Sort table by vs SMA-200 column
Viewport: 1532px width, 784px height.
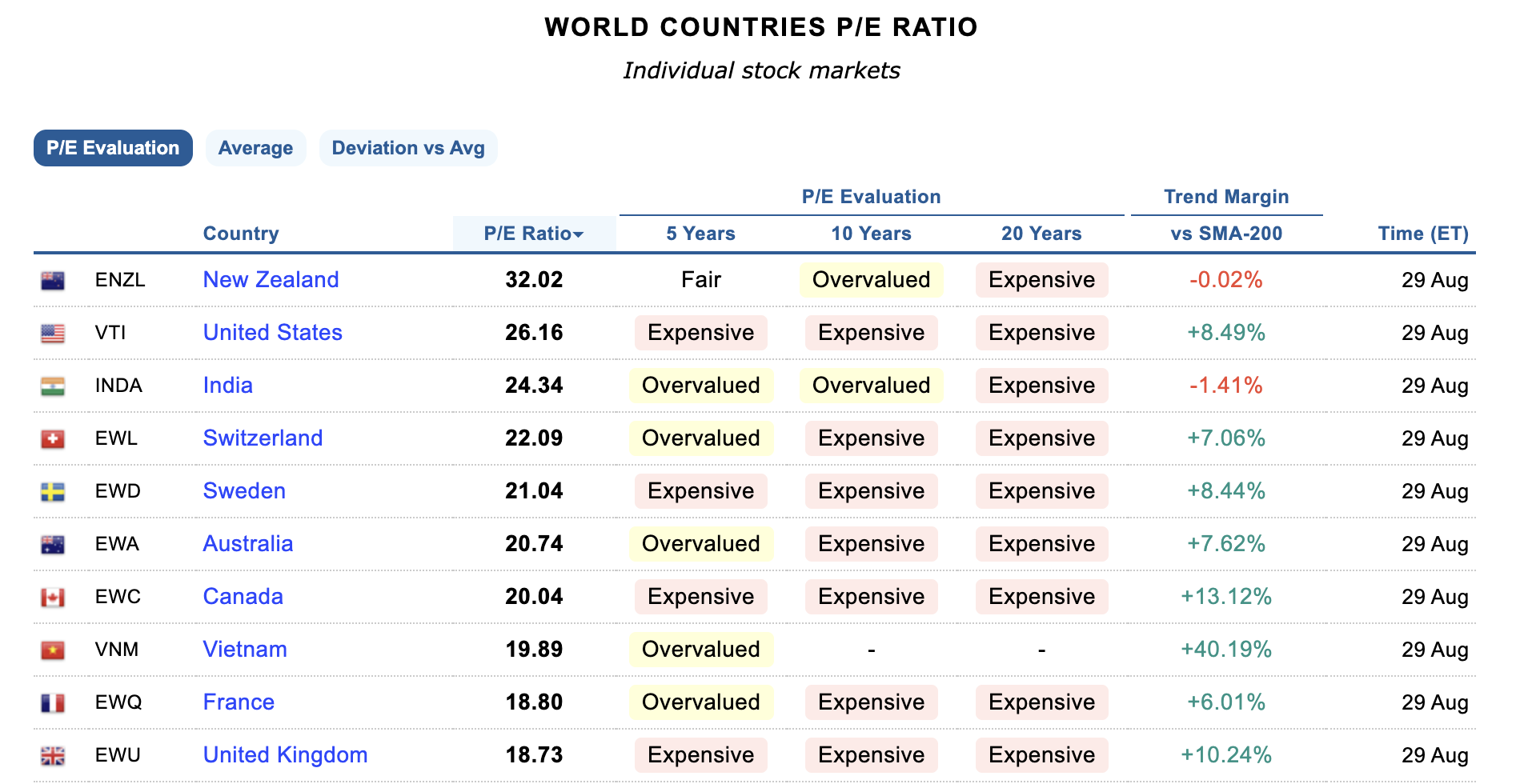(x=1226, y=234)
